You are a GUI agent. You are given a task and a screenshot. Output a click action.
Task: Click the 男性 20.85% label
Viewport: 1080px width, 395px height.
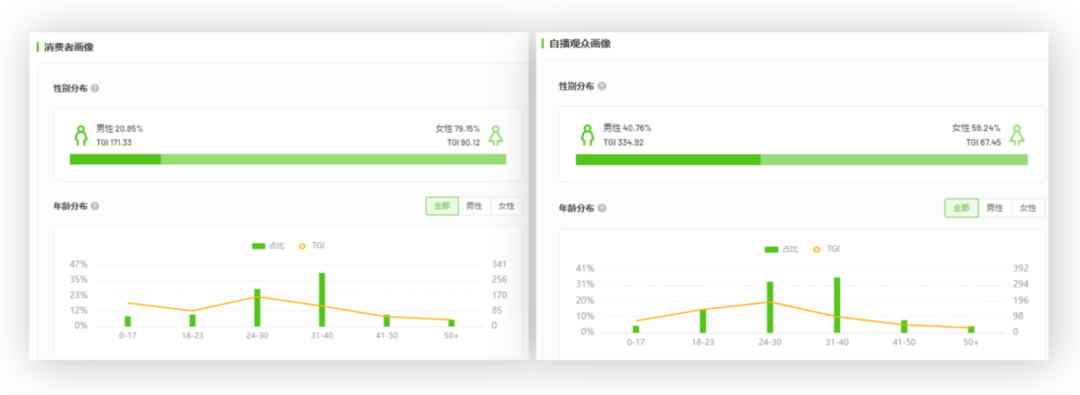point(119,128)
